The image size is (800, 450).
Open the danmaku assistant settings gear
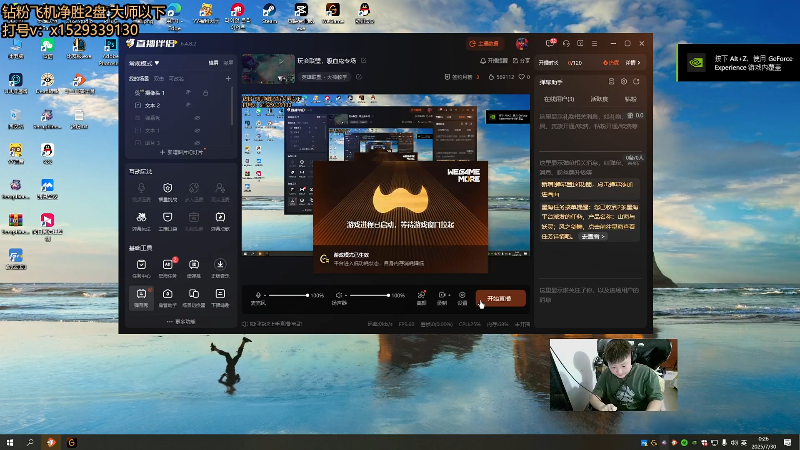(624, 82)
